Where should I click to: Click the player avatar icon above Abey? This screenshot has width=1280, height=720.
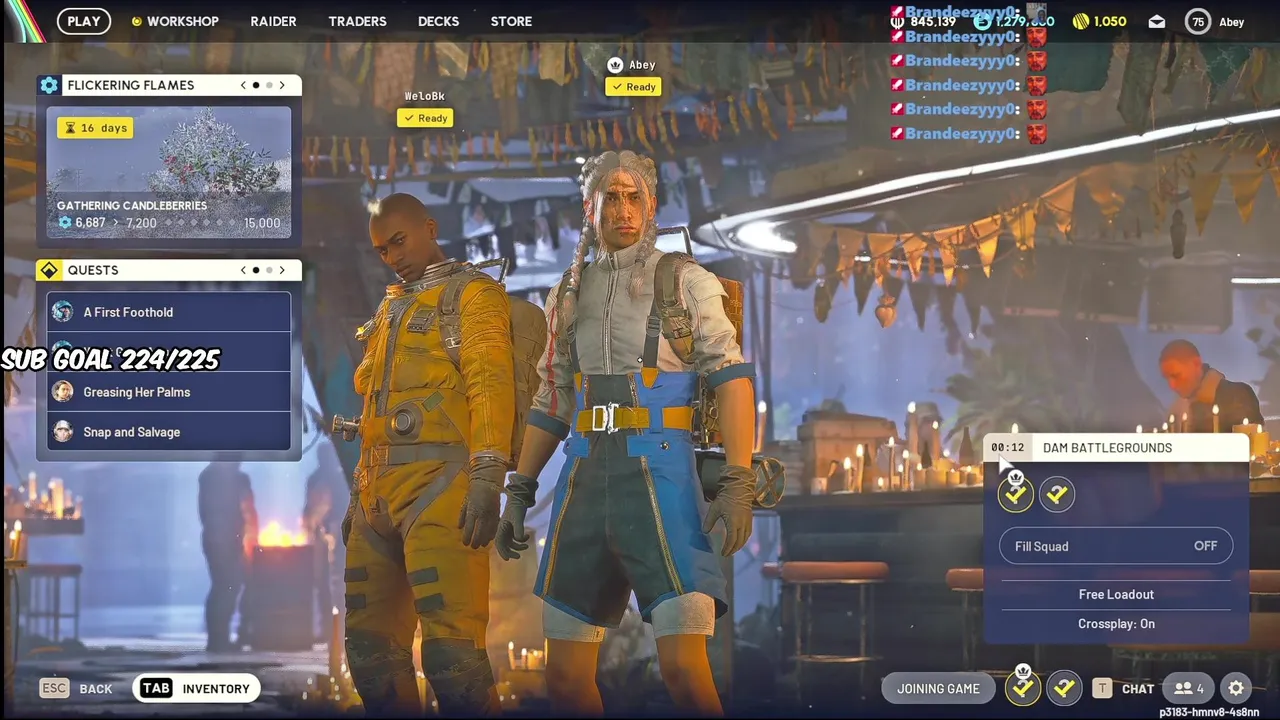coord(616,65)
